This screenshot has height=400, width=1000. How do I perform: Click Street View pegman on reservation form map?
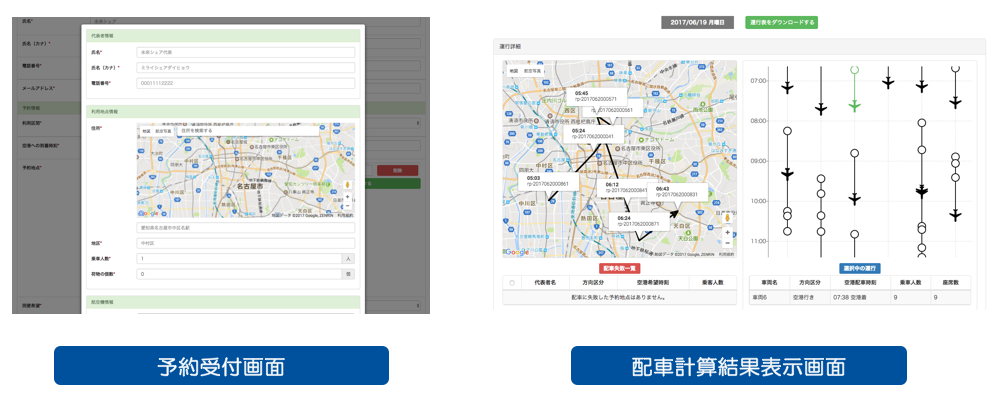347,184
